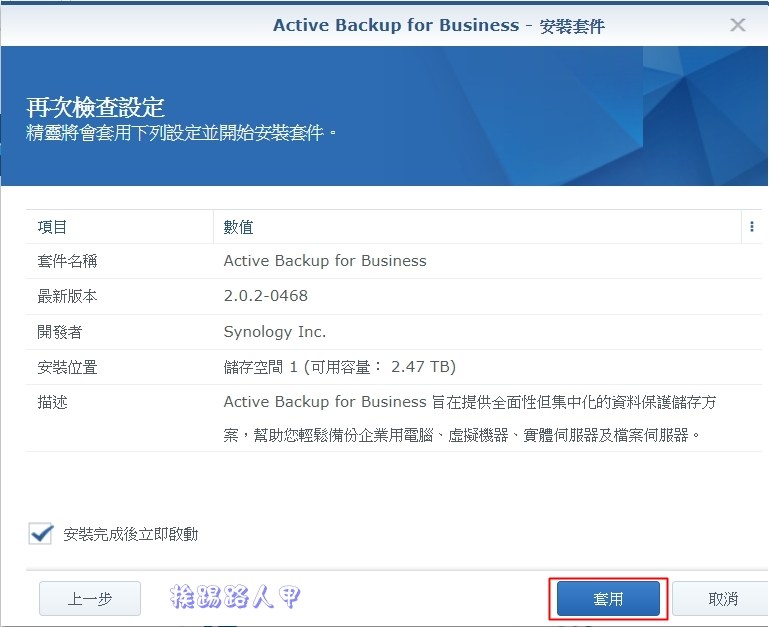This screenshot has width=769, height=627.
Task: Click the 數值 column header
Action: click(477, 227)
